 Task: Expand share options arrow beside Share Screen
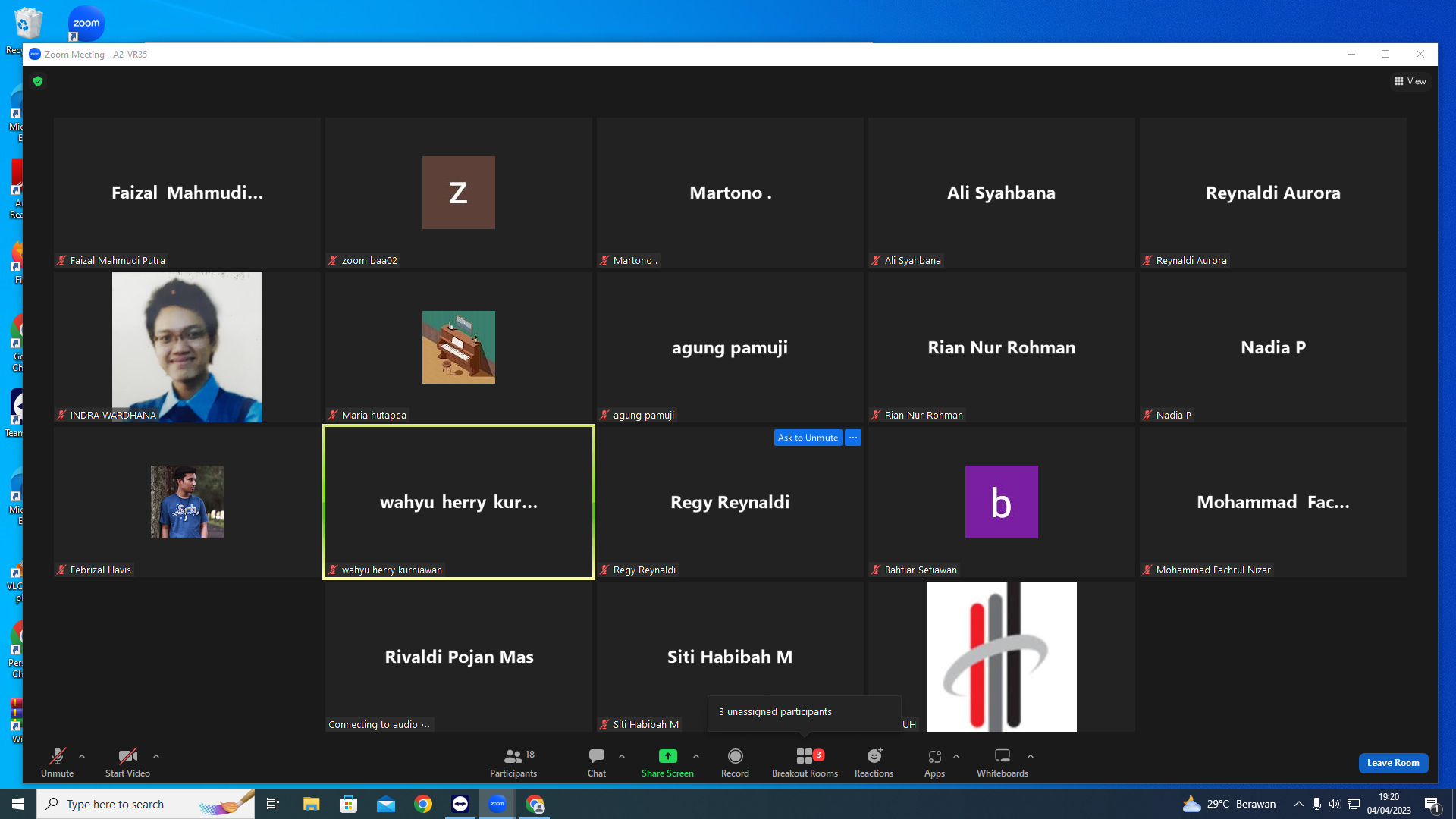pos(696,756)
